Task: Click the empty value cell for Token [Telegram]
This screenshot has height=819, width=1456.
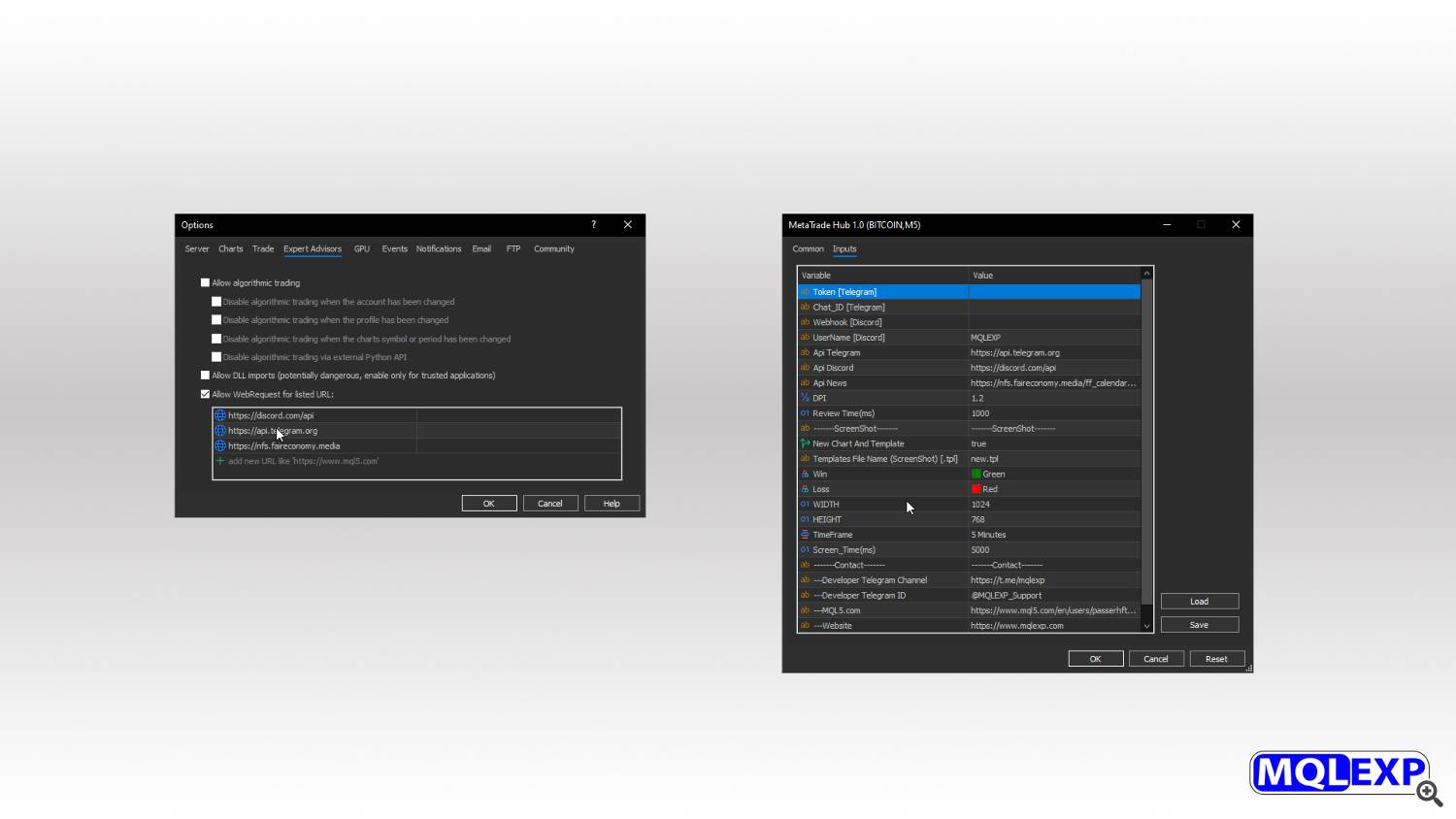Action: pos(1054,292)
